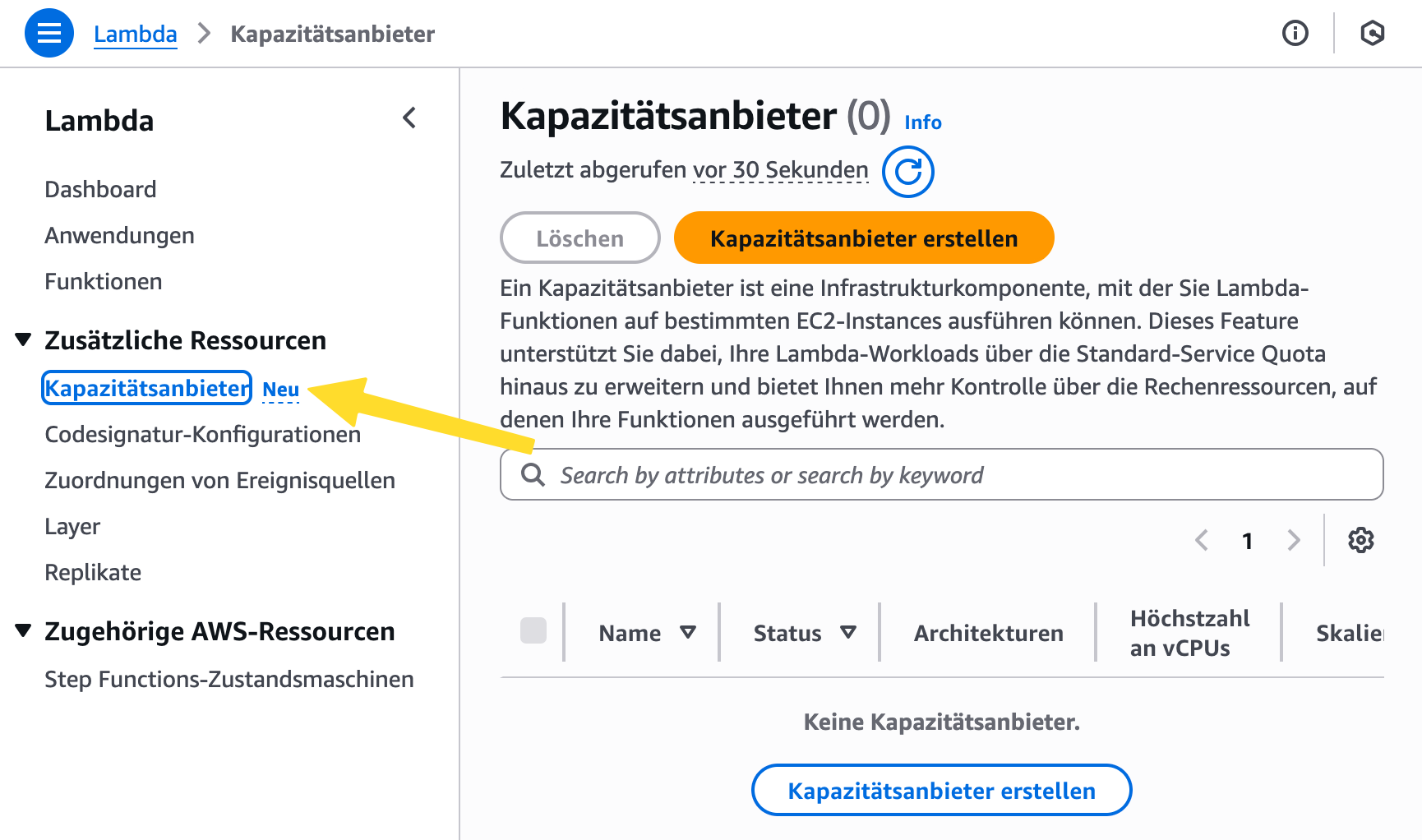1422x840 pixels.
Task: Click the info circle icon in header
Action: (1295, 33)
